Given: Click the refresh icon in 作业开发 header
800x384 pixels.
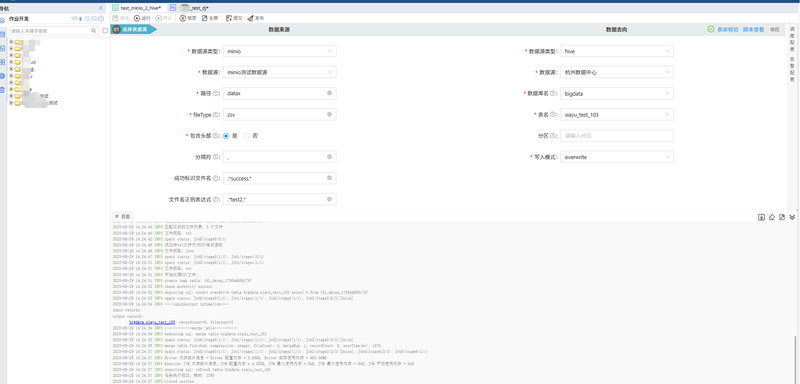Looking at the screenshot, I should point(94,18).
